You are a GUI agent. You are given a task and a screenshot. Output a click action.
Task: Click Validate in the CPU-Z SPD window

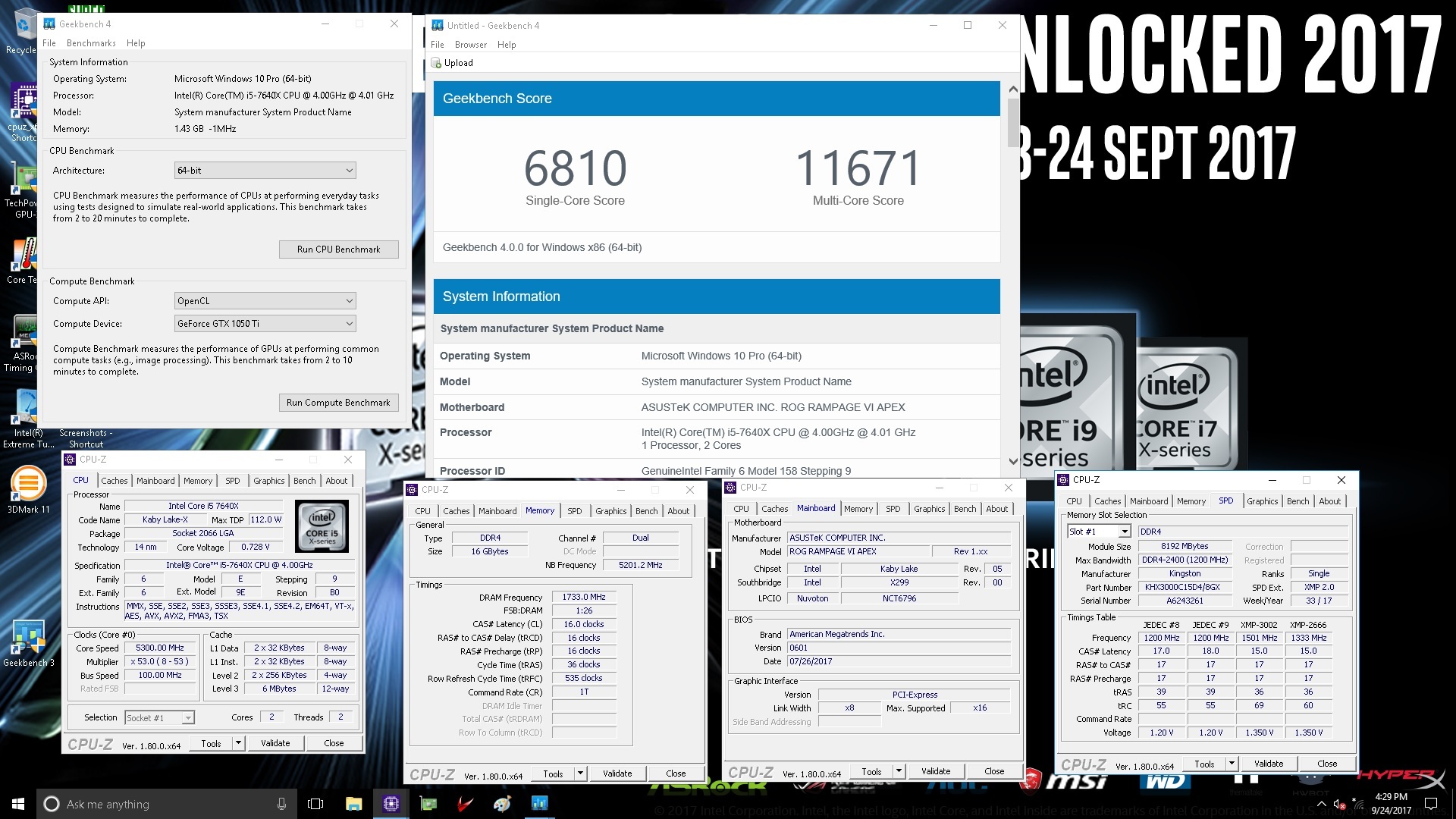pos(1269,764)
